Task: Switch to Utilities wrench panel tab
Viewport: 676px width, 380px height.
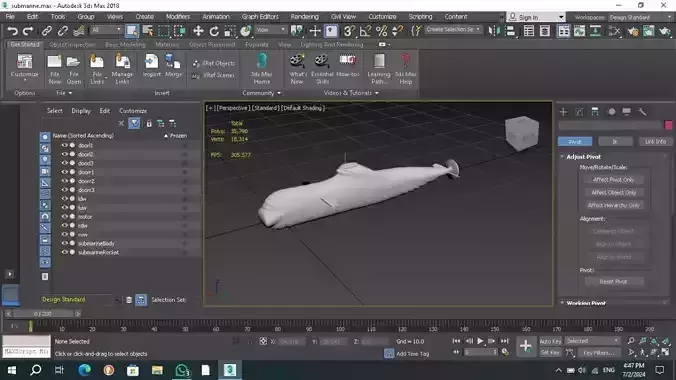Action: coord(642,112)
